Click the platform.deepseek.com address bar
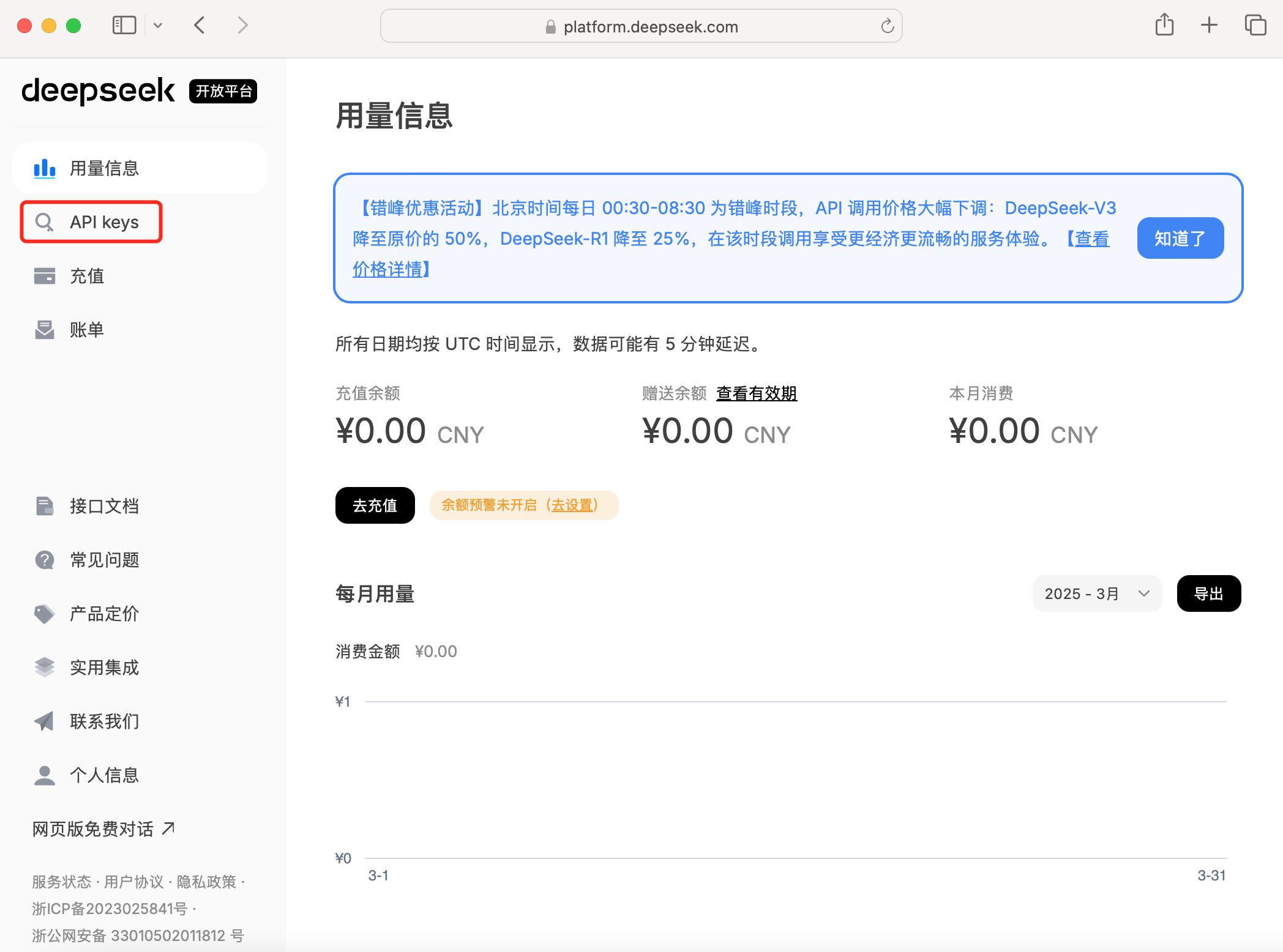 [x=641, y=26]
